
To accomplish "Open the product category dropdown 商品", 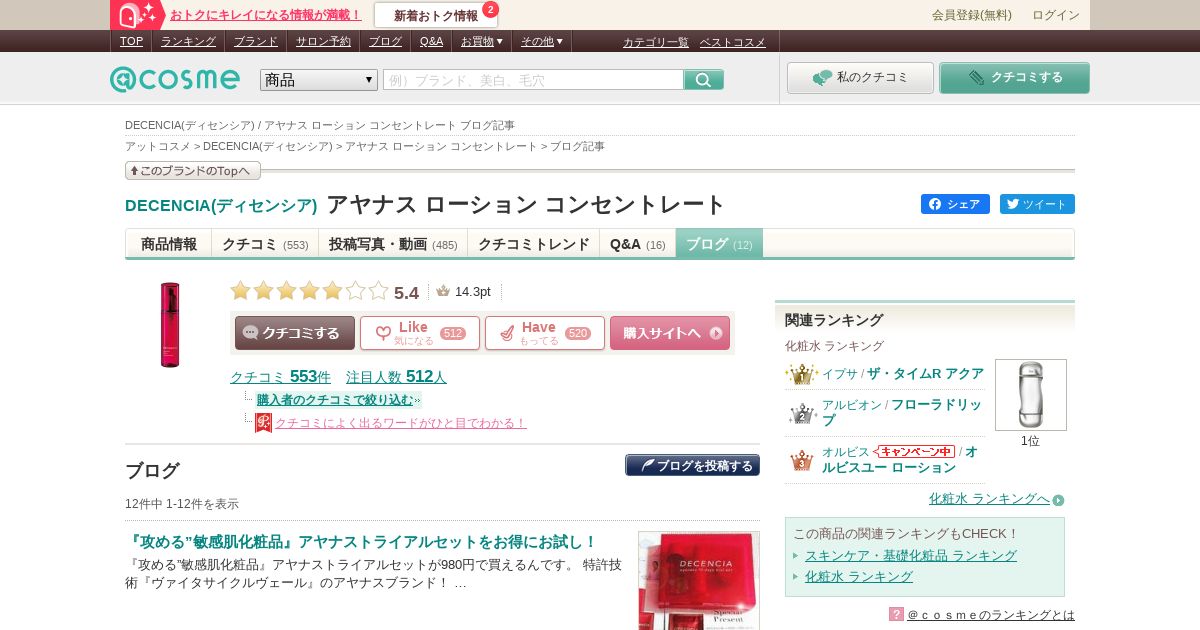I will [319, 80].
